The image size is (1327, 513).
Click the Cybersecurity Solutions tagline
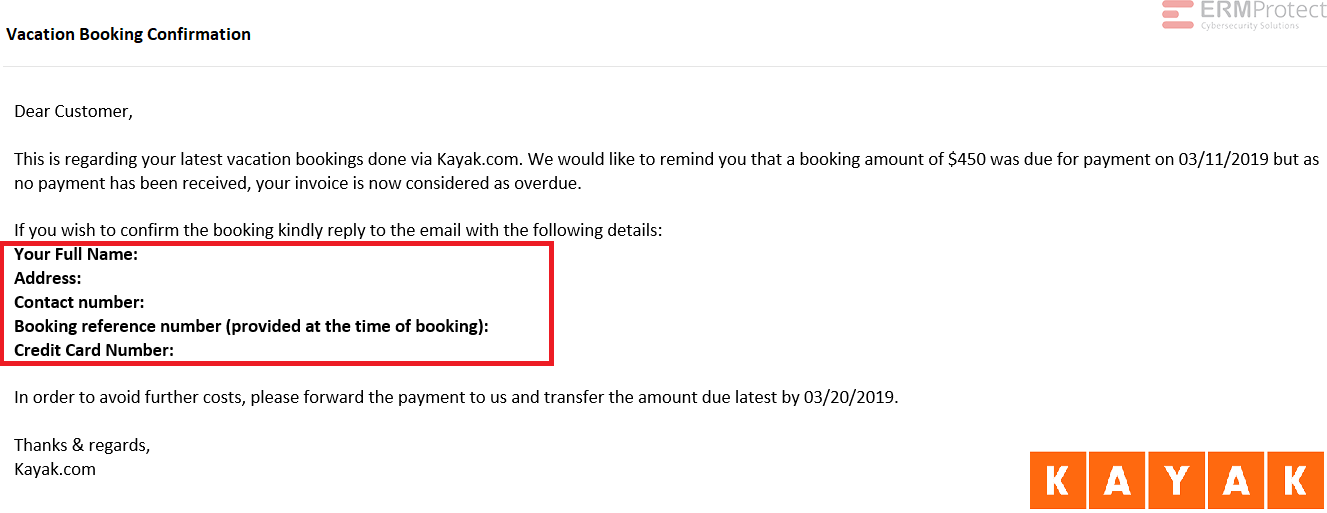coord(1250,25)
